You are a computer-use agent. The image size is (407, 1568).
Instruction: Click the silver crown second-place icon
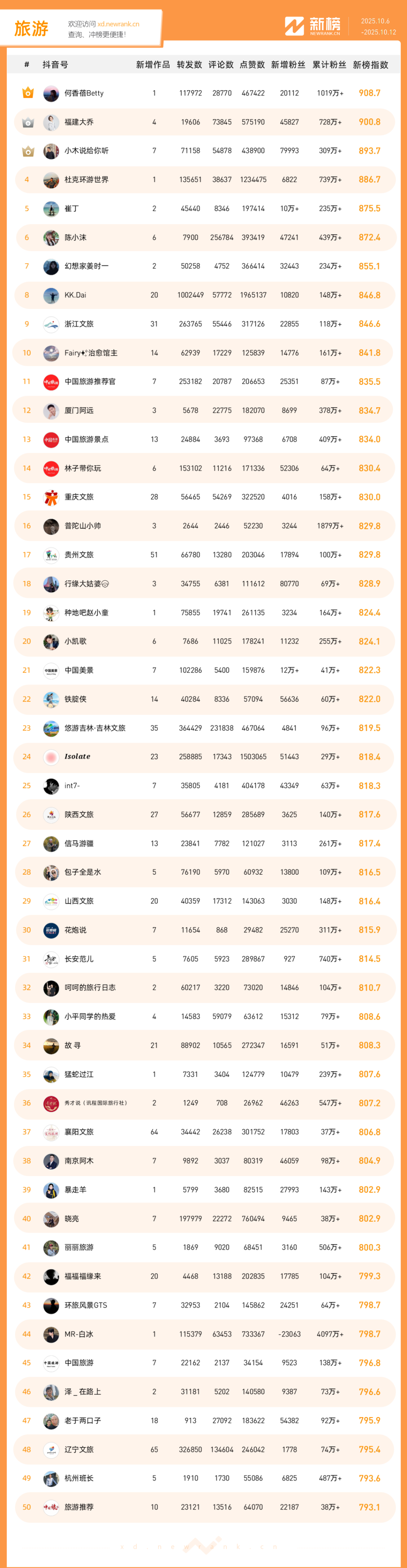(x=28, y=122)
